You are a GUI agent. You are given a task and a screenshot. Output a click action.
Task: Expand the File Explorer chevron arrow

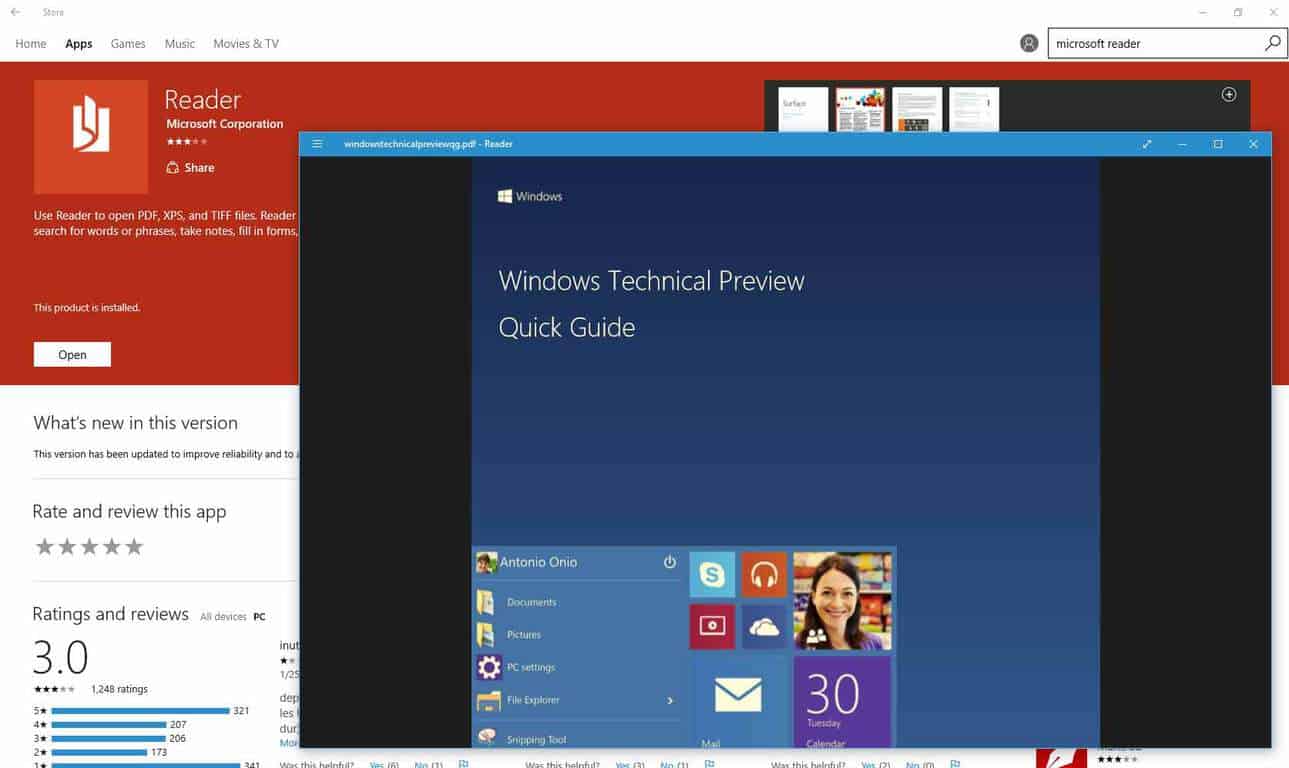(670, 701)
